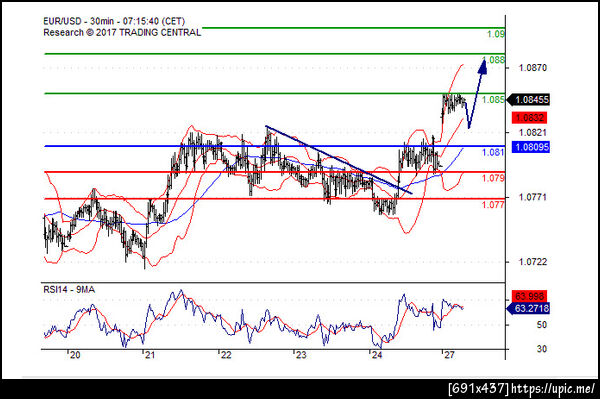Click the blue 1.08095 price tag

coord(530,147)
